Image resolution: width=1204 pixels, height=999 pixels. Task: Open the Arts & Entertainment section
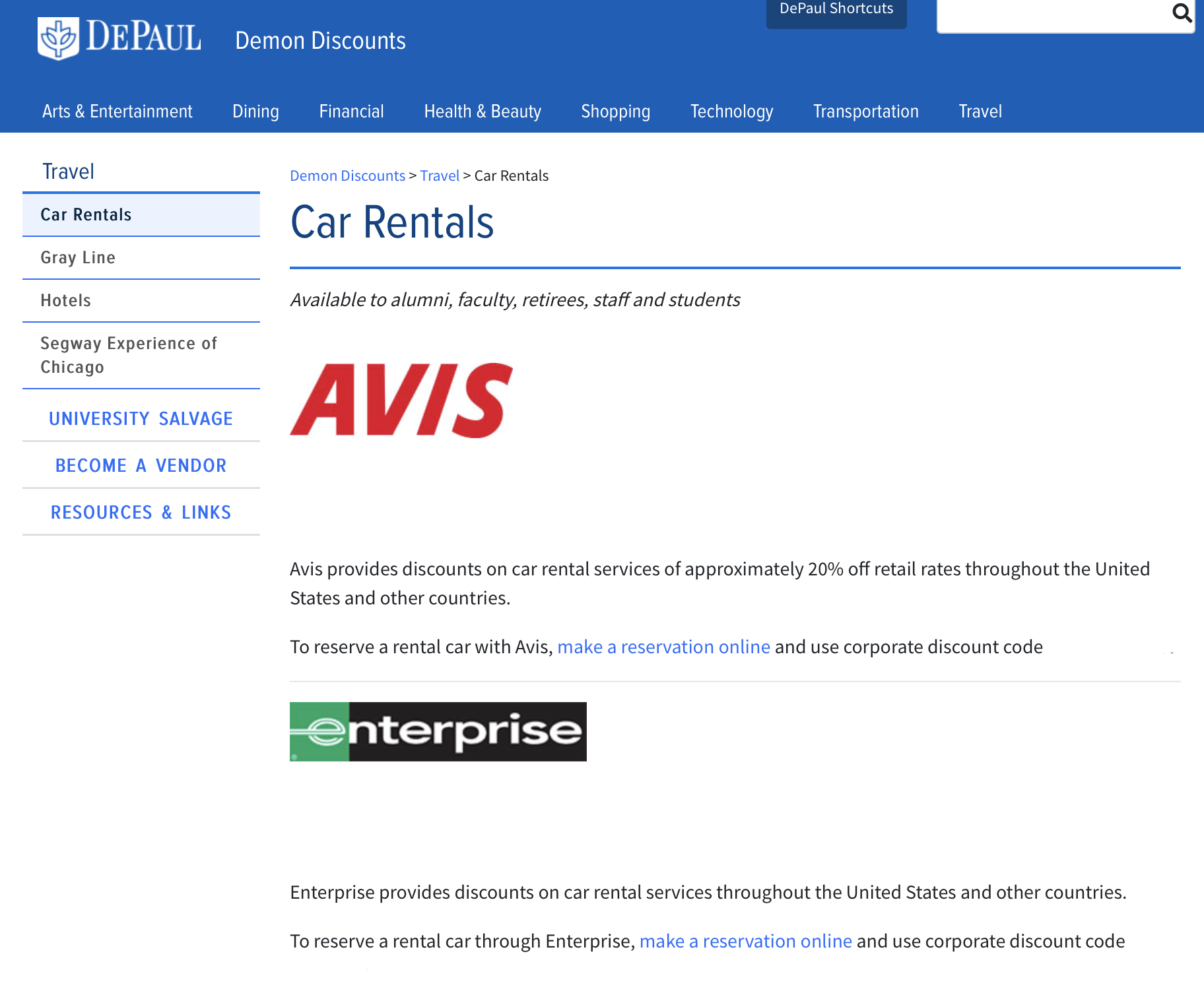point(117,111)
